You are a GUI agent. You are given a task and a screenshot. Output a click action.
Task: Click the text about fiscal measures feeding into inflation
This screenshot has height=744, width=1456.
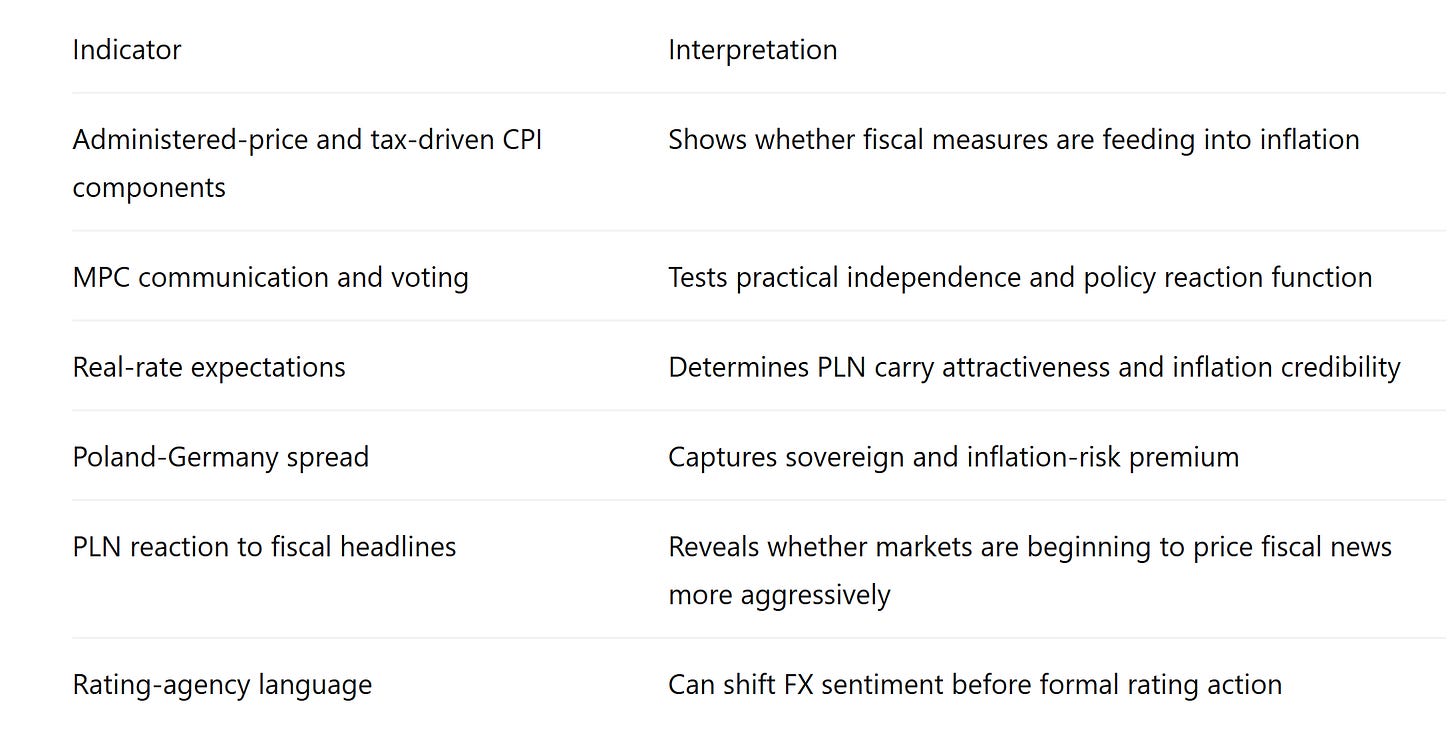pos(1014,140)
